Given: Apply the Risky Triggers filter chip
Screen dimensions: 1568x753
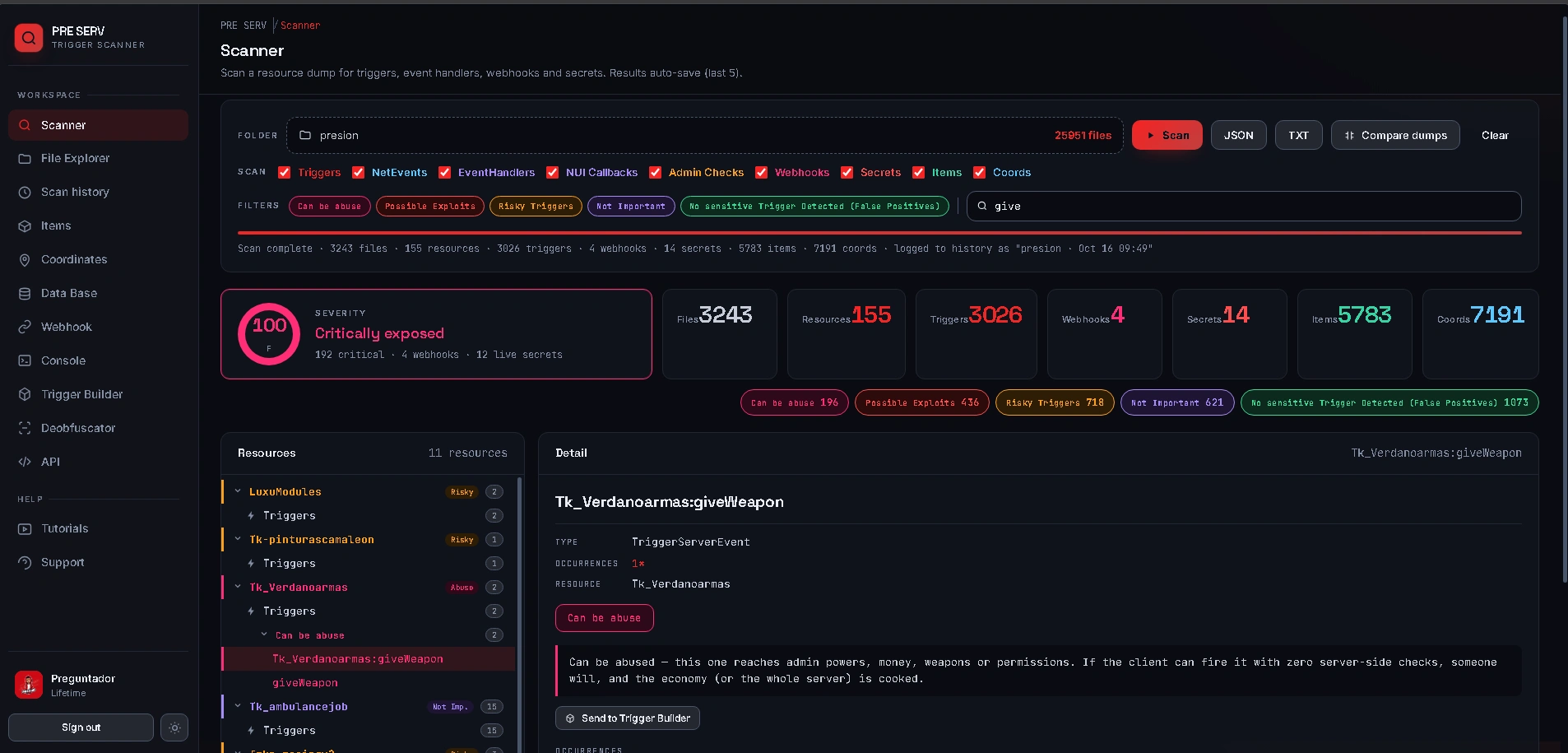Looking at the screenshot, I should (x=536, y=206).
